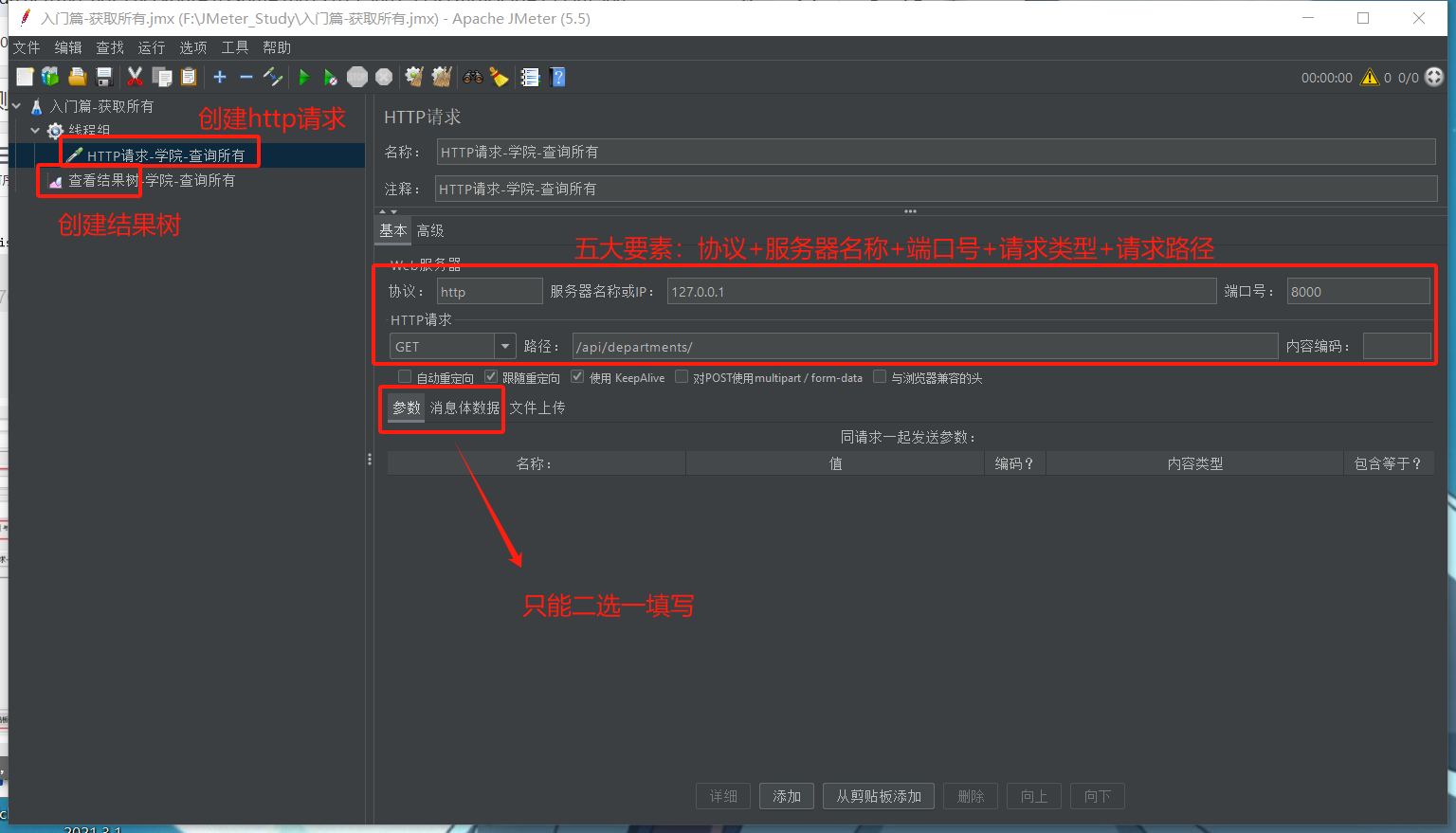Screen dimensions: 1456x833
Task: Open Search with binoculars icon
Action: click(473, 77)
